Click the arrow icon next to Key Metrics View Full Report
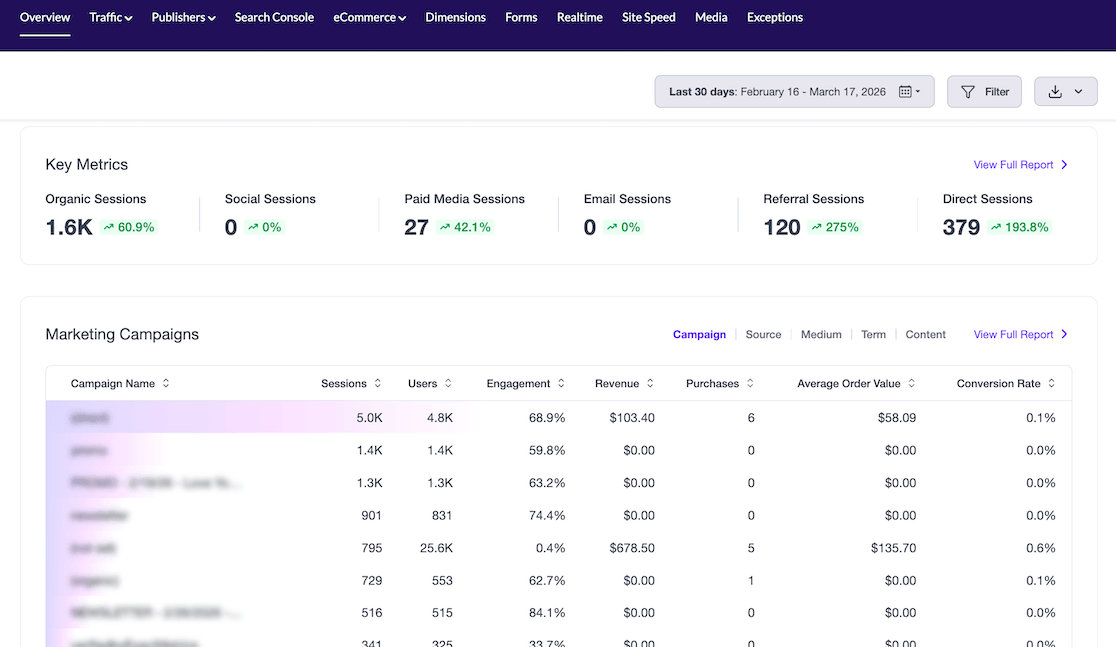Viewport: 1116px width, 647px height. click(x=1065, y=164)
